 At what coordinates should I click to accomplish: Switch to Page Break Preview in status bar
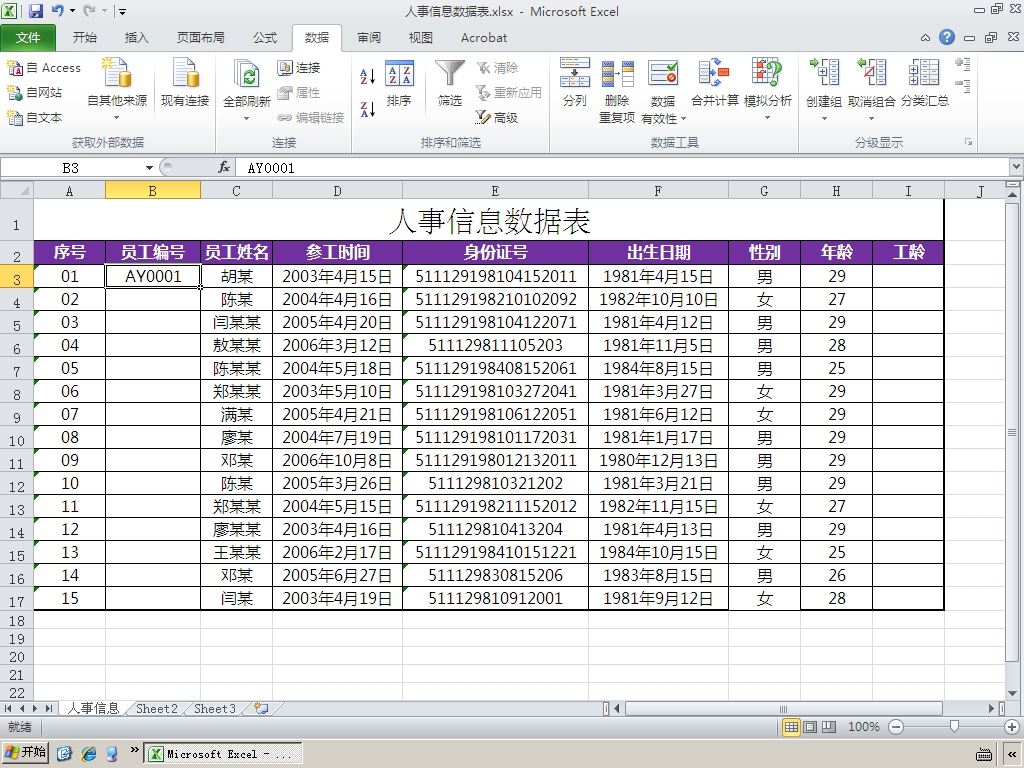(x=829, y=727)
